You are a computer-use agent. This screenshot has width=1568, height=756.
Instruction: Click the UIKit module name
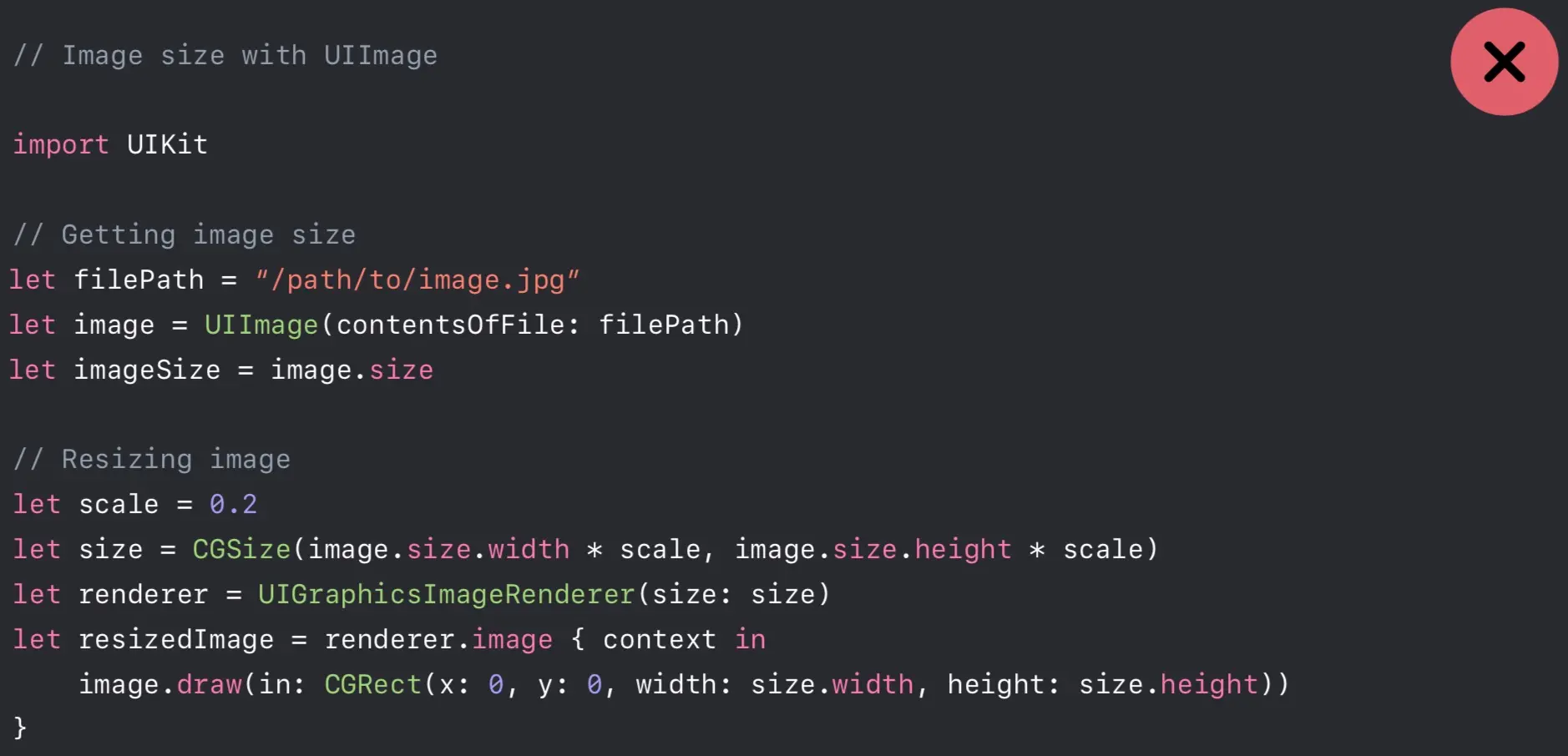[x=167, y=144]
